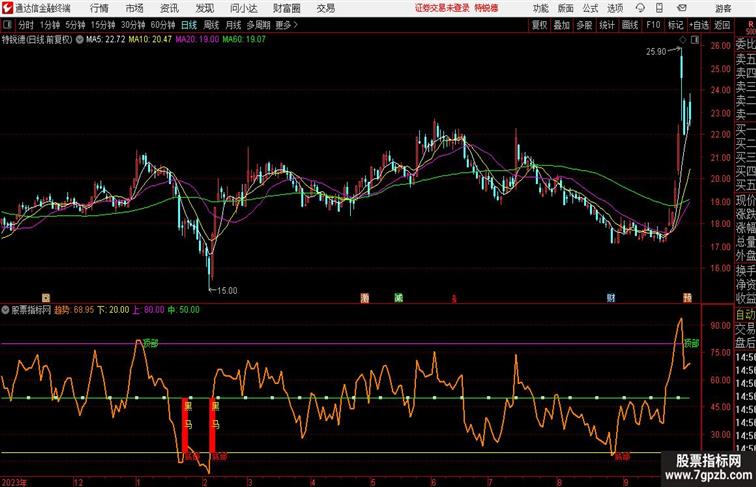Click the 证券交易未登录 login link
756x487 pixels.
tap(442, 8)
